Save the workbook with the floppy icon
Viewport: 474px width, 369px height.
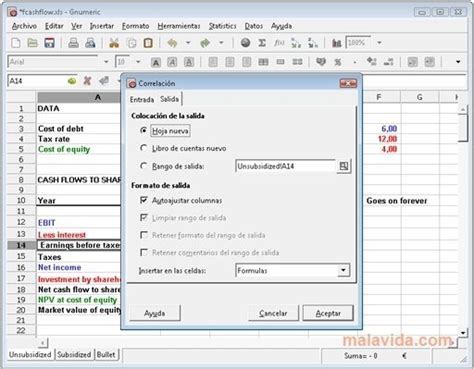49,43
